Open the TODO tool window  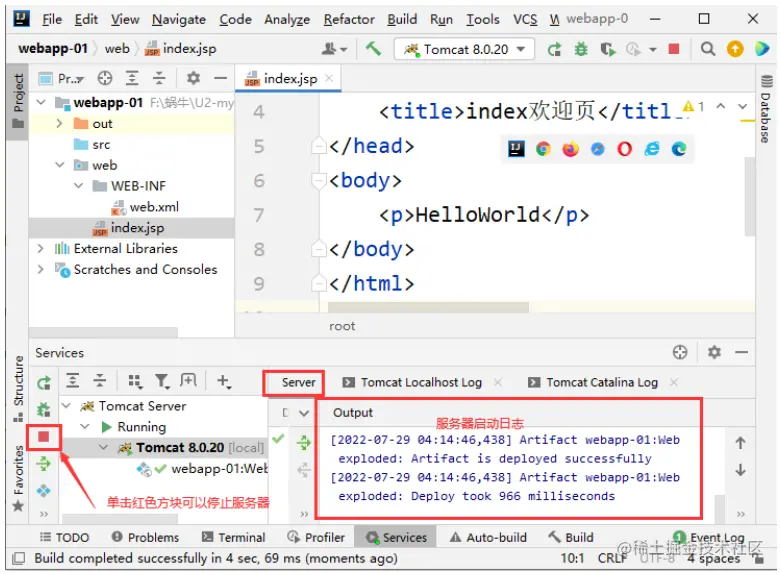click(64, 537)
